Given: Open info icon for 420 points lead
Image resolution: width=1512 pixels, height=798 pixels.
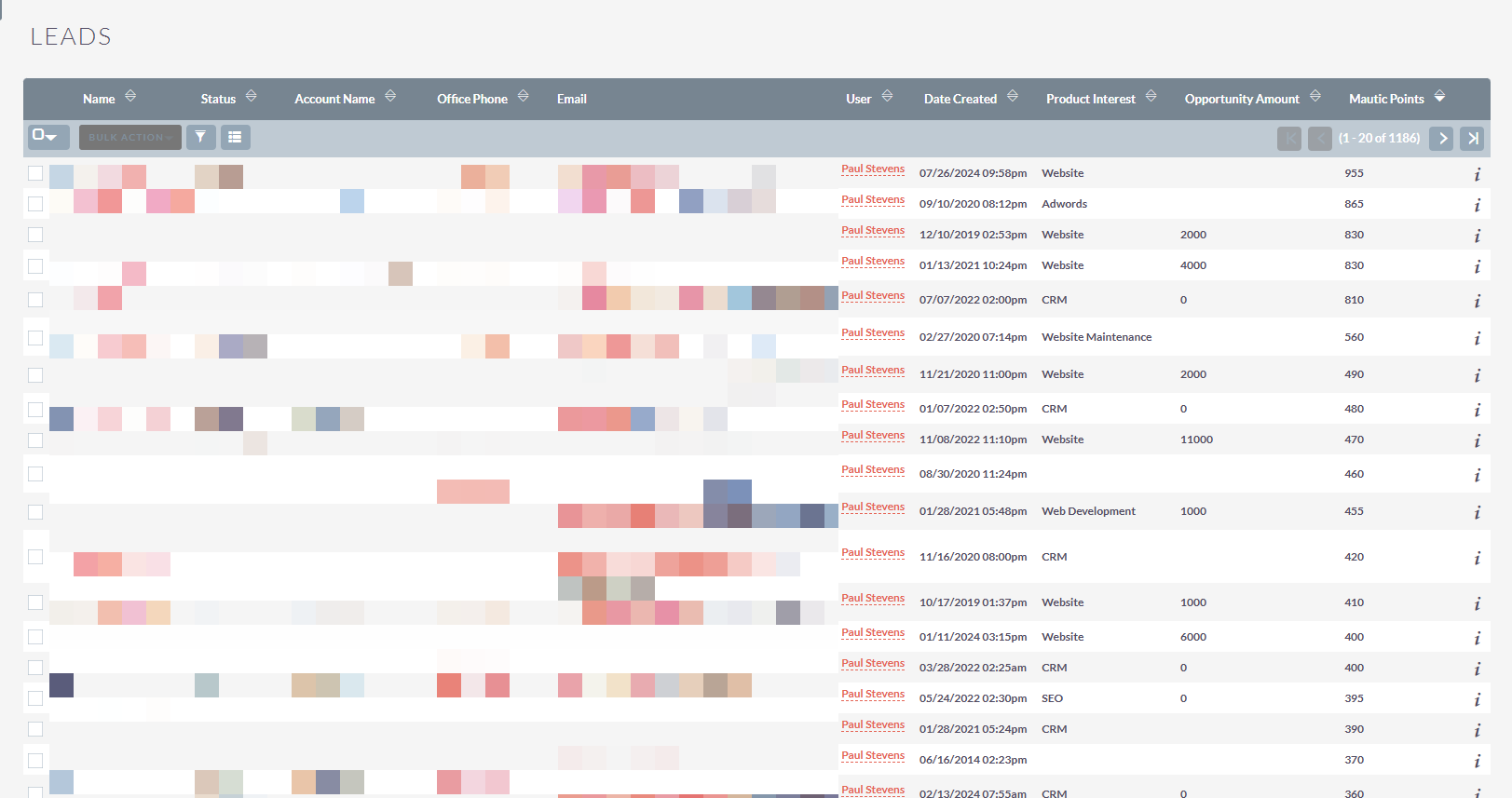Looking at the screenshot, I should (1478, 558).
